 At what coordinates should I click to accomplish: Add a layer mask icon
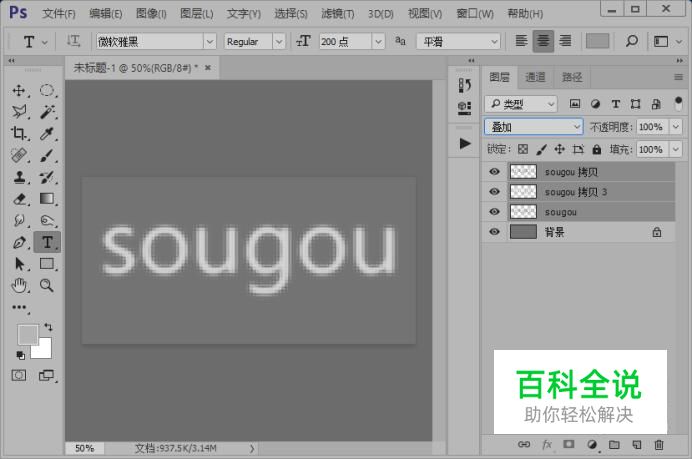569,444
